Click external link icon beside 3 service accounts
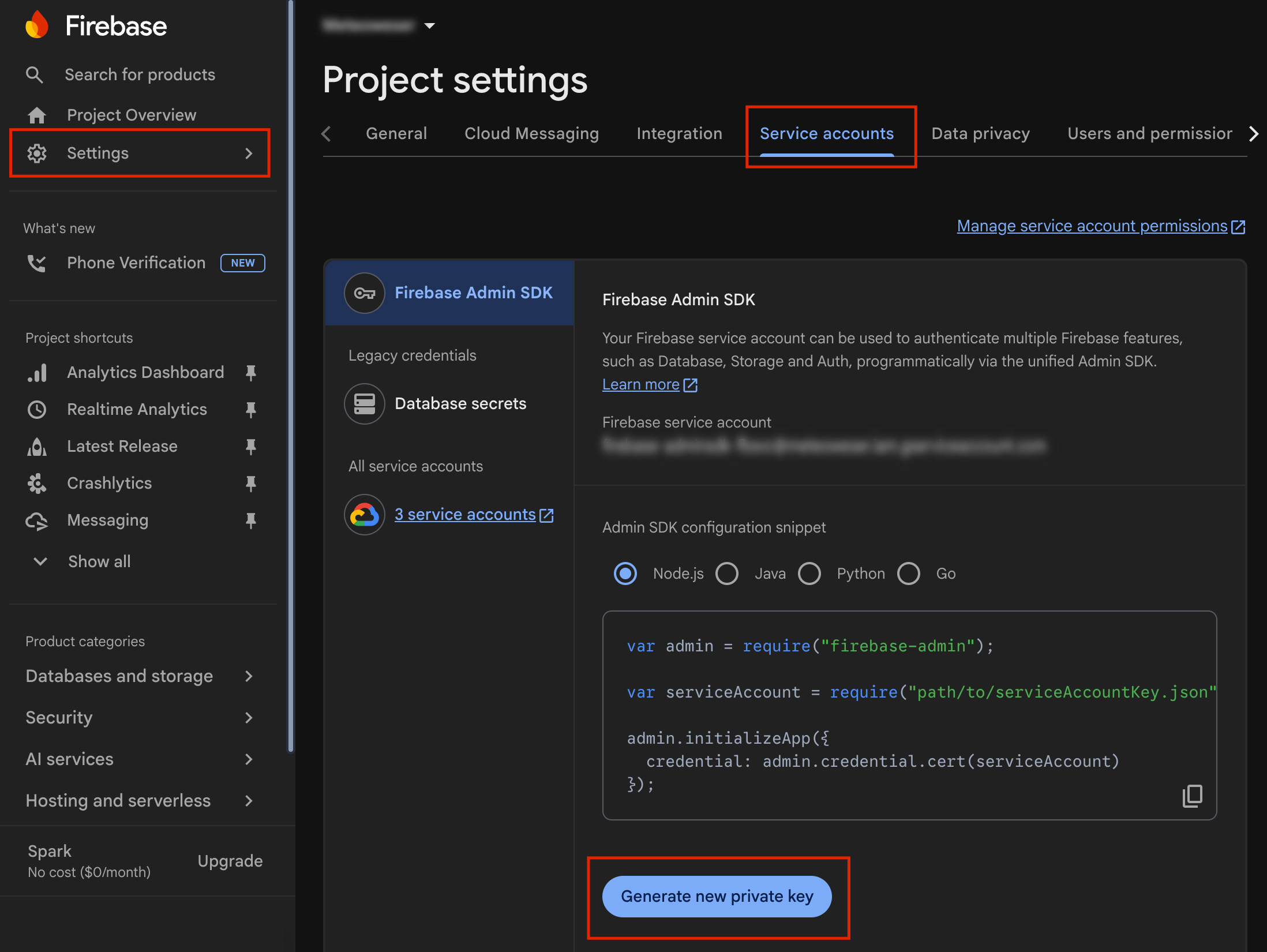This screenshot has width=1267, height=952. (546, 515)
